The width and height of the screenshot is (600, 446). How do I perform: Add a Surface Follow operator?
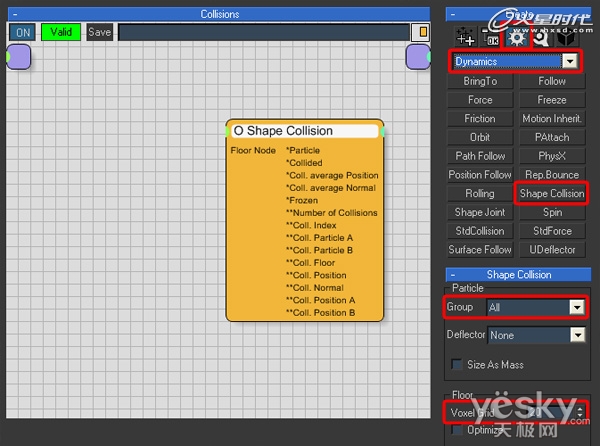[480, 250]
